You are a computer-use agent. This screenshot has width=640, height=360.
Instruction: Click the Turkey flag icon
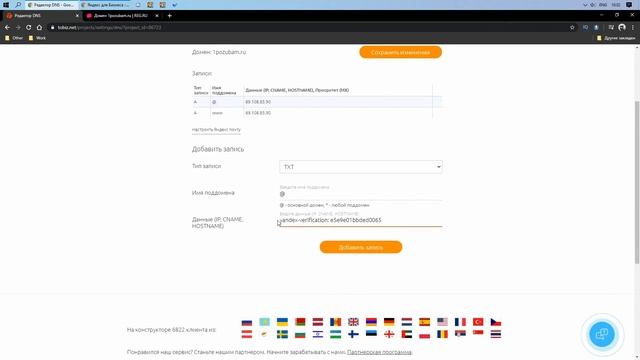tap(478, 322)
